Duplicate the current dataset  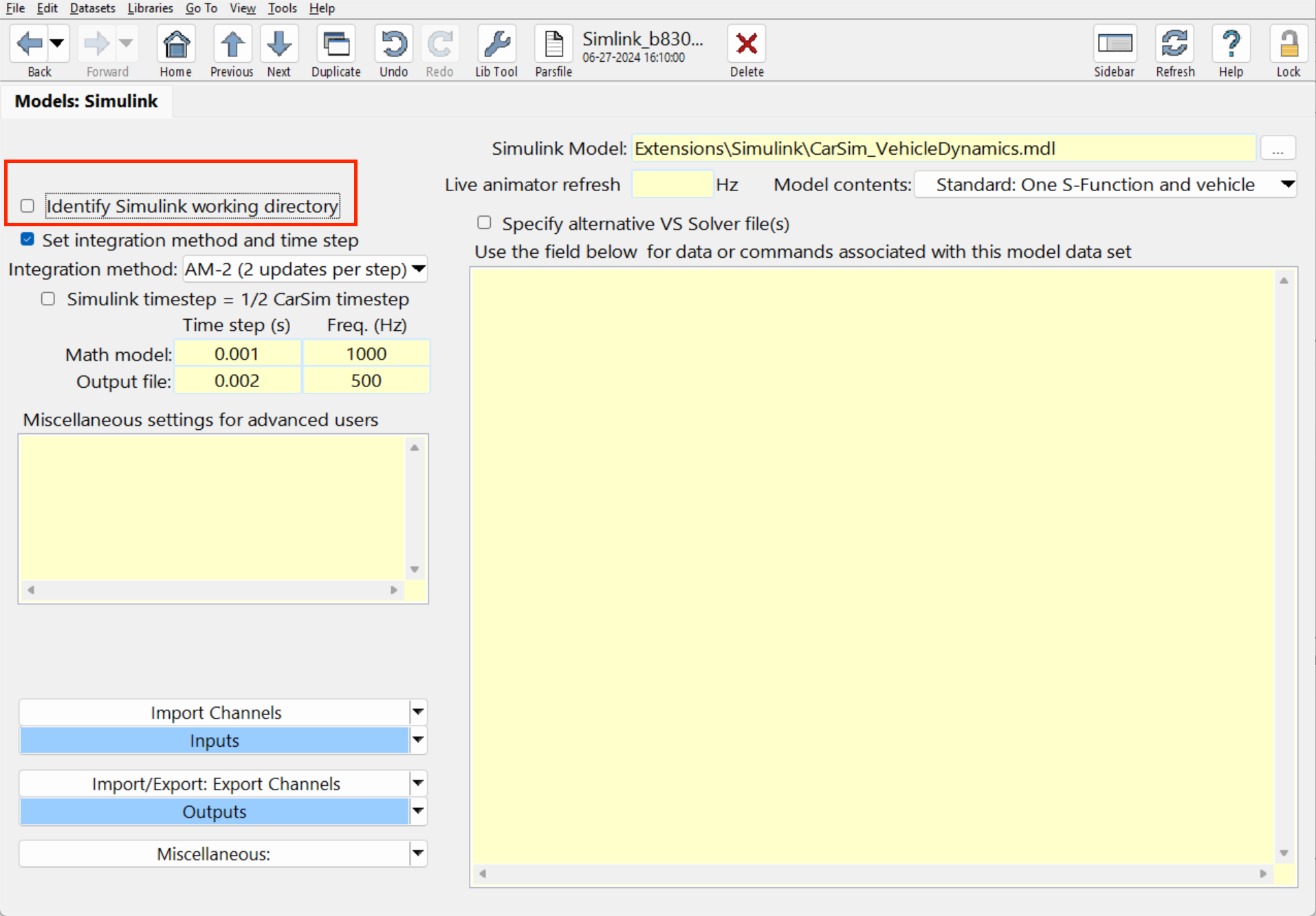point(336,44)
